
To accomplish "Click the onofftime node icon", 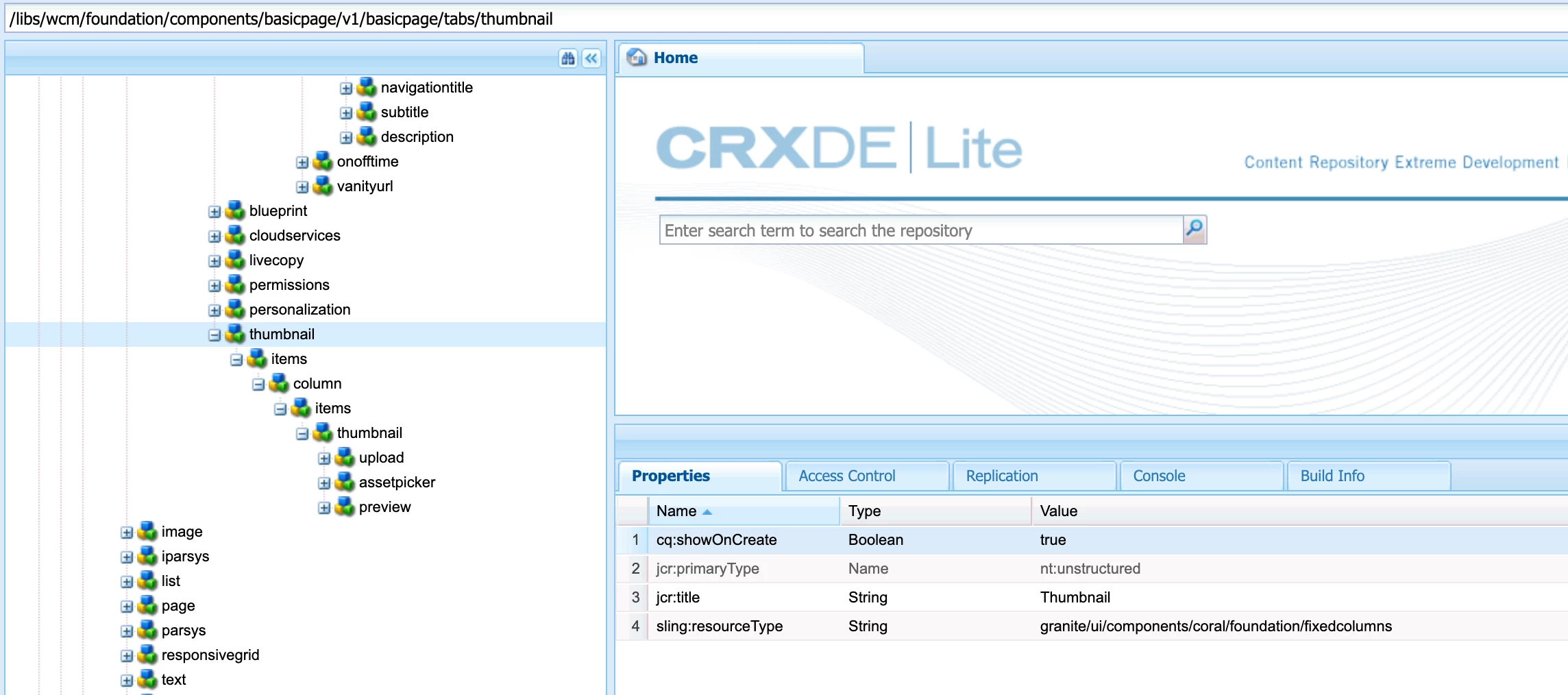I will 323,161.
